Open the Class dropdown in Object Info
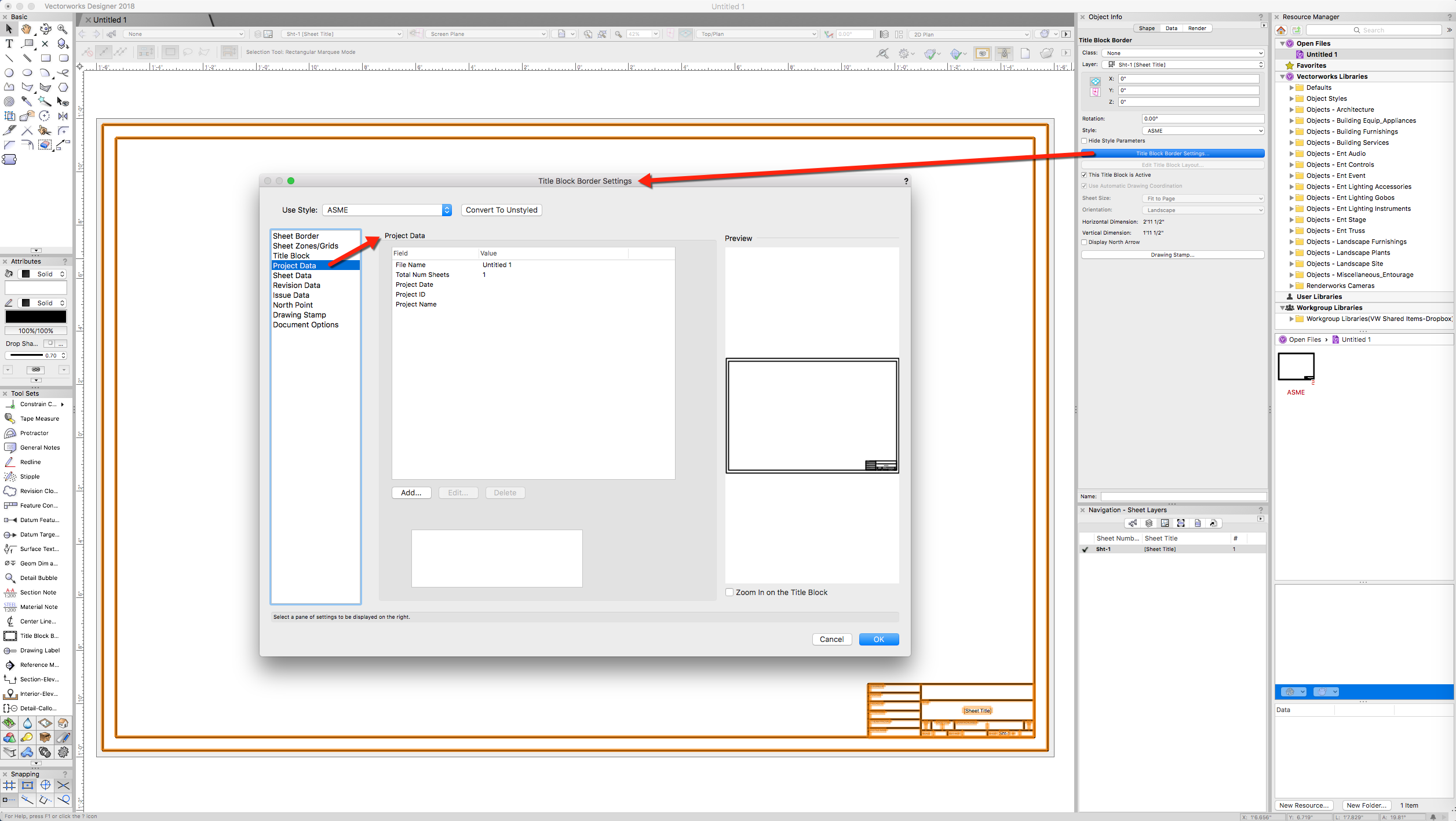Image resolution: width=1456 pixels, height=821 pixels. pyautogui.click(x=1183, y=53)
